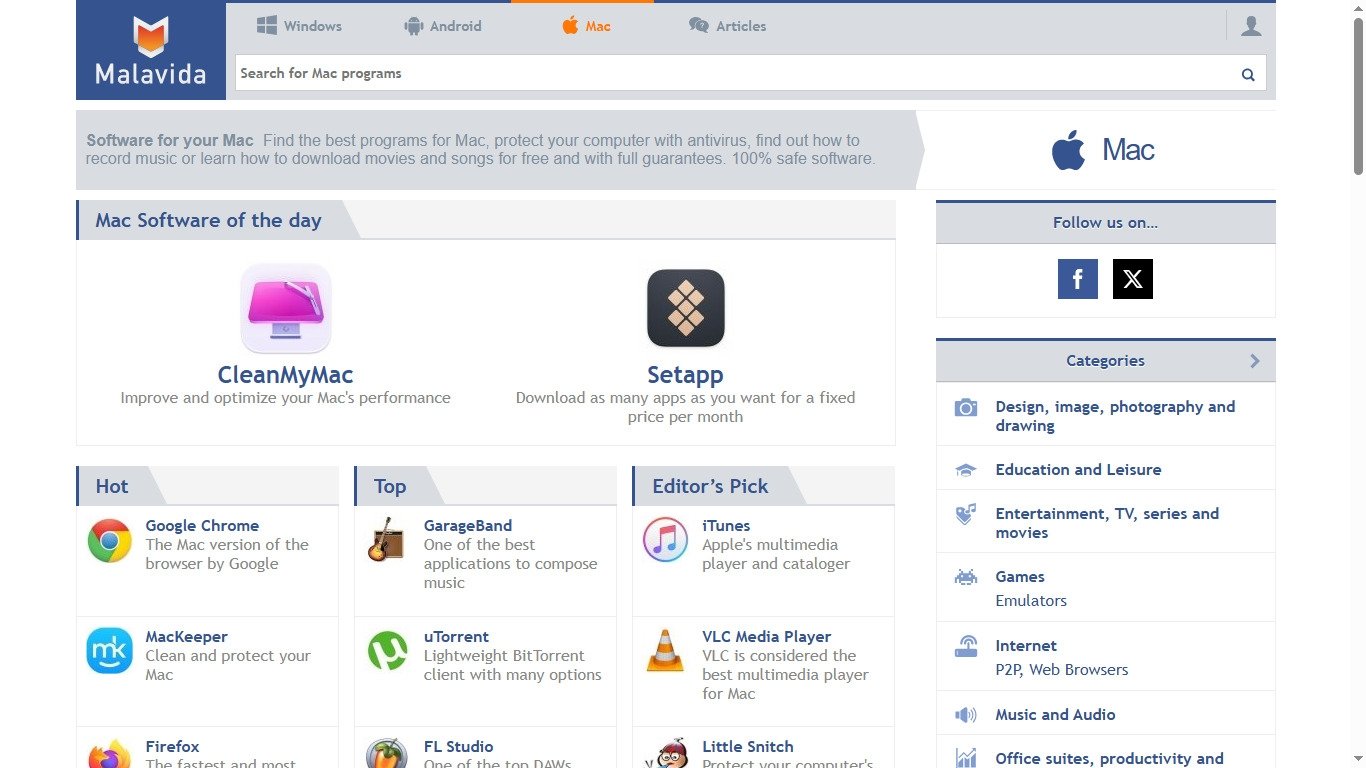Viewport: 1366px width, 768px height.
Task: Open the MacKeeper link
Action: click(x=187, y=637)
